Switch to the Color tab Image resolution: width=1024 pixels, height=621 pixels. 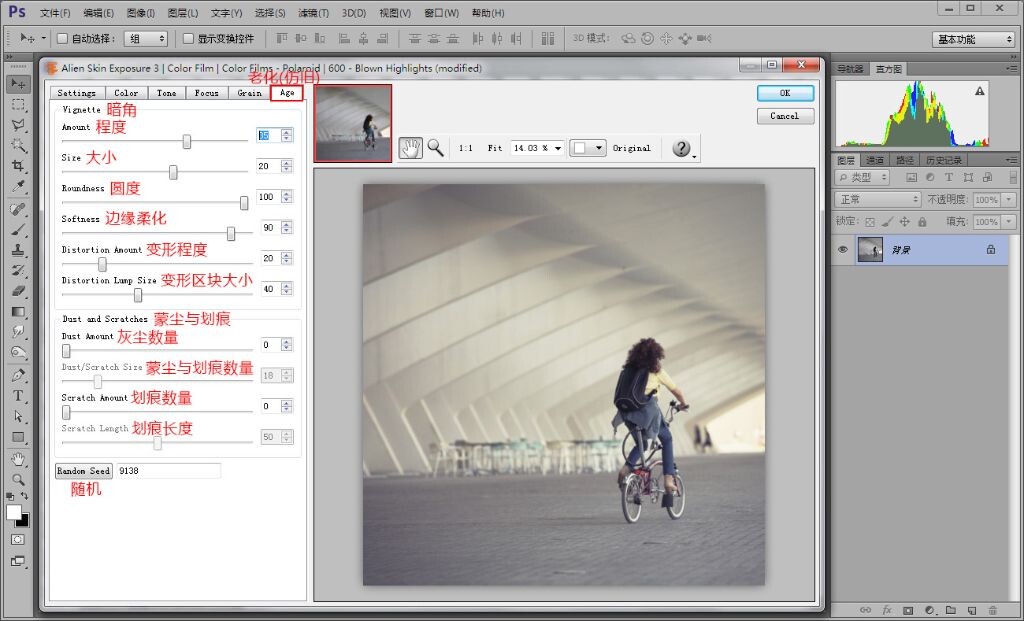point(126,93)
